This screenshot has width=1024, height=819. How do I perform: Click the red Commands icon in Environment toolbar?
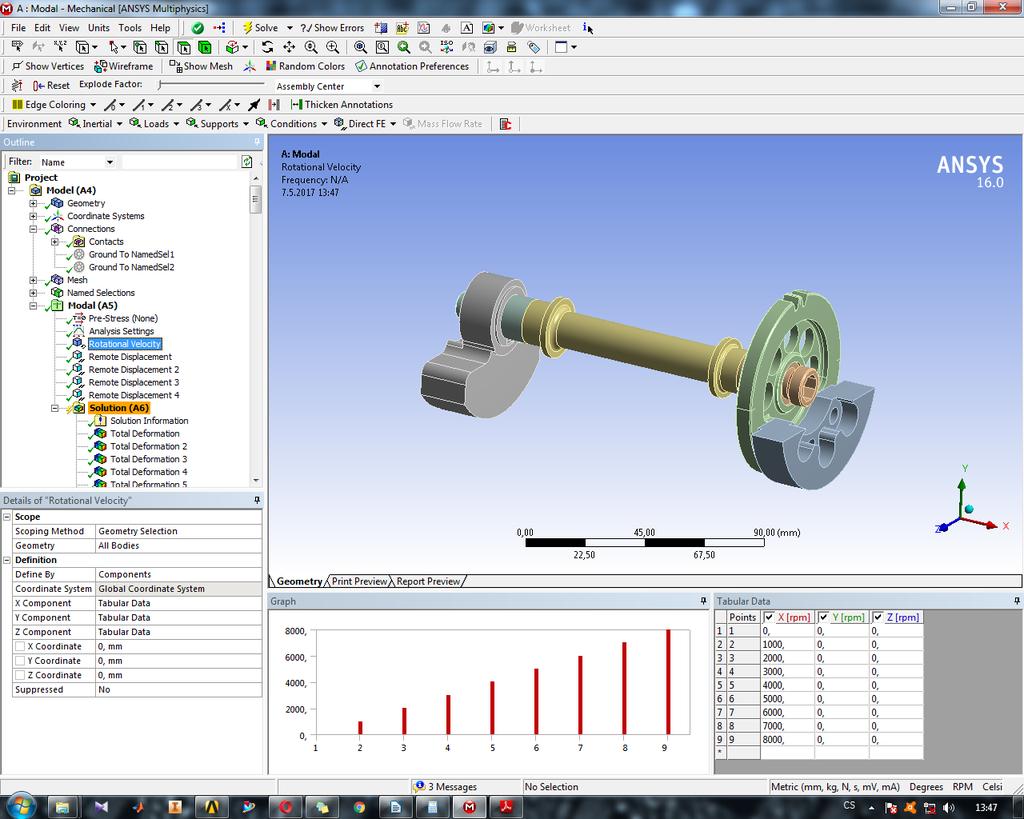pyautogui.click(x=505, y=123)
